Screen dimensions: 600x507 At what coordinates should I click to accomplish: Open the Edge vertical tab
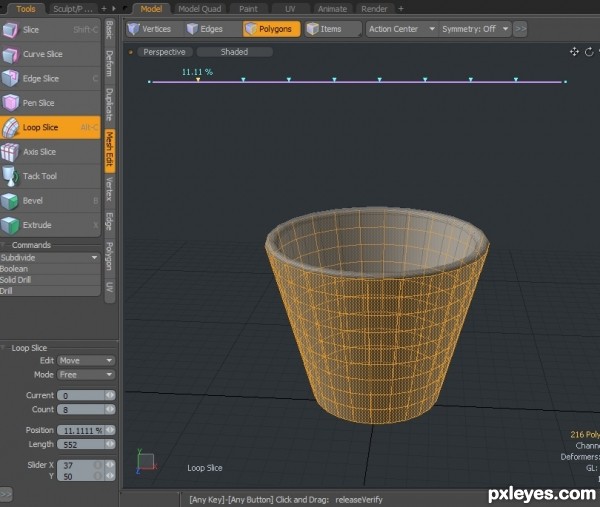(x=109, y=222)
